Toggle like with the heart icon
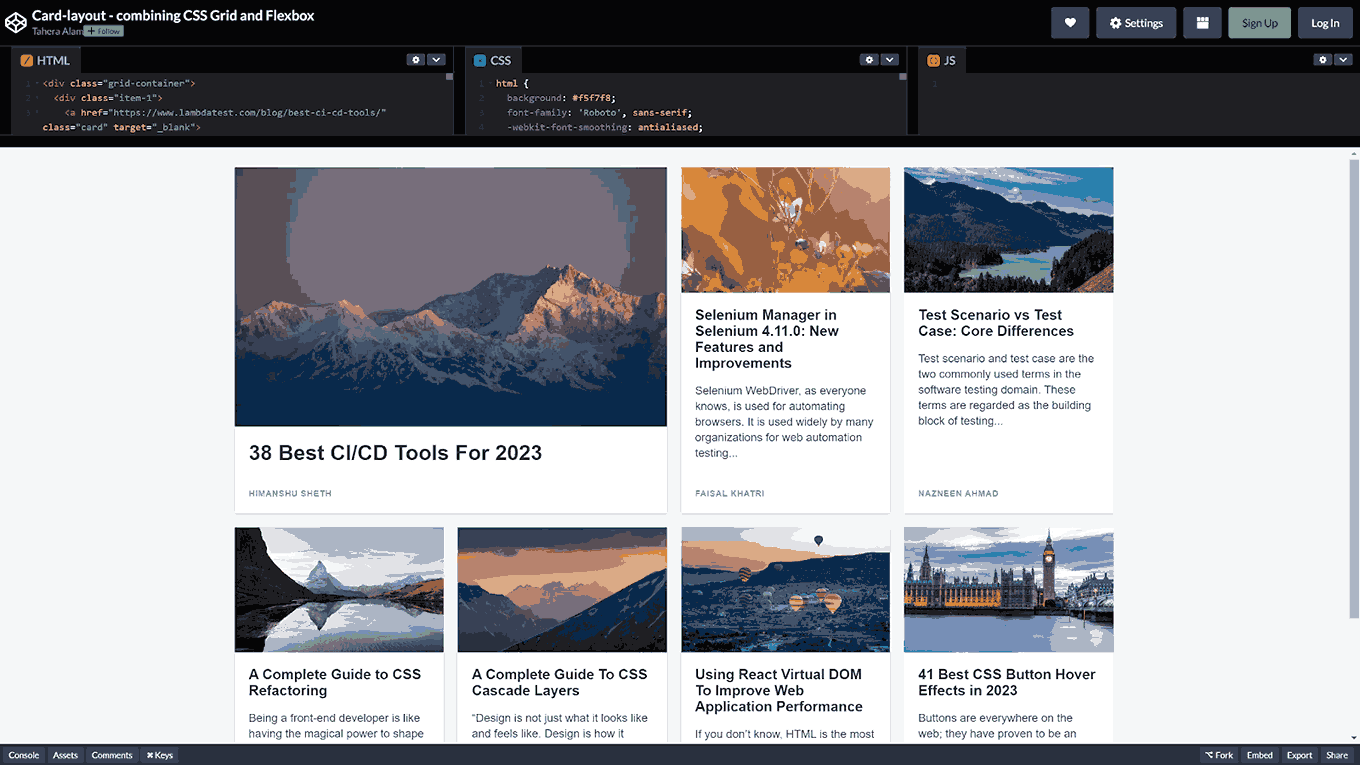The height and width of the screenshot is (765, 1360). coord(1070,22)
